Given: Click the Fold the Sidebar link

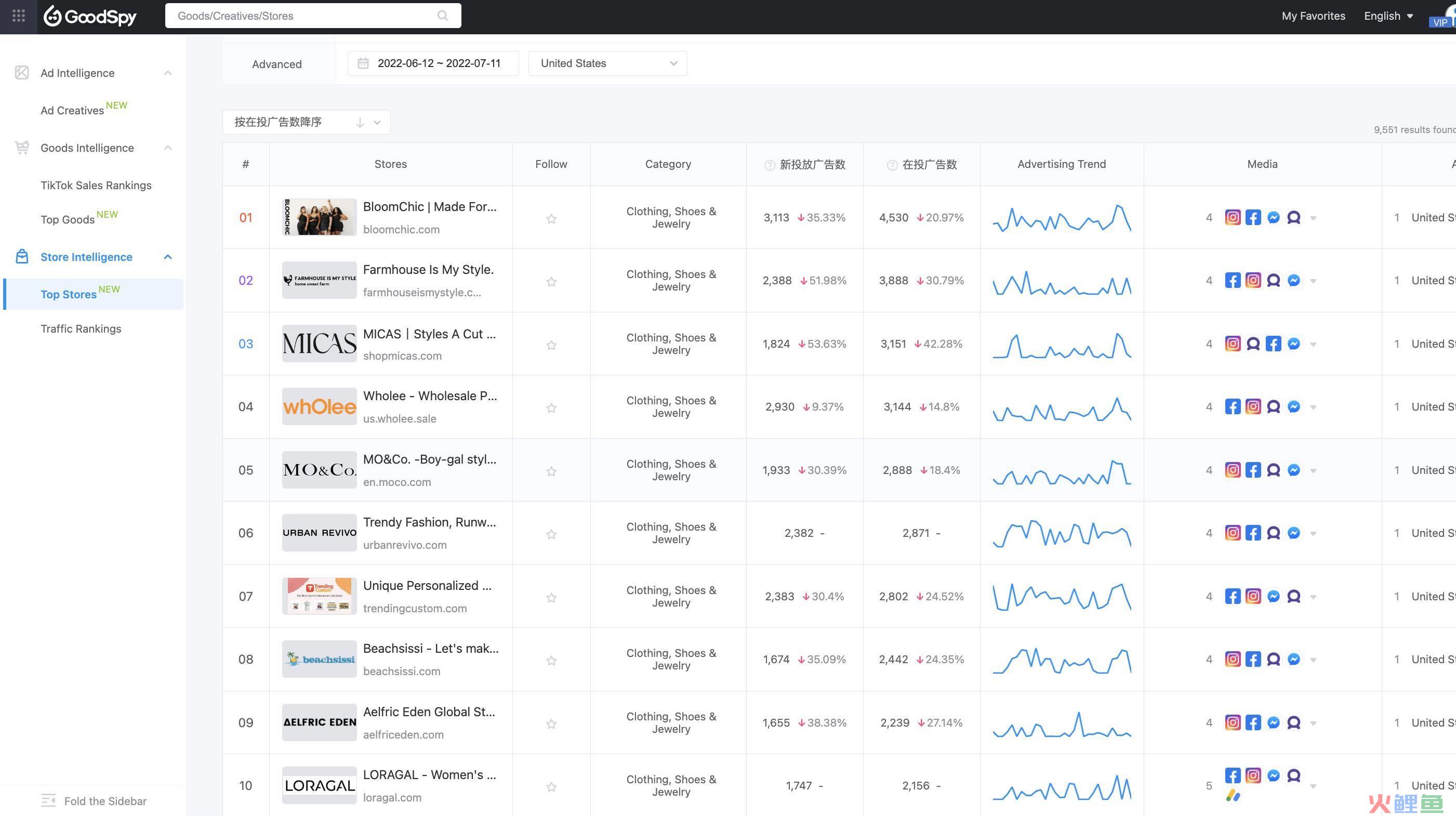Looking at the screenshot, I should 105,800.
